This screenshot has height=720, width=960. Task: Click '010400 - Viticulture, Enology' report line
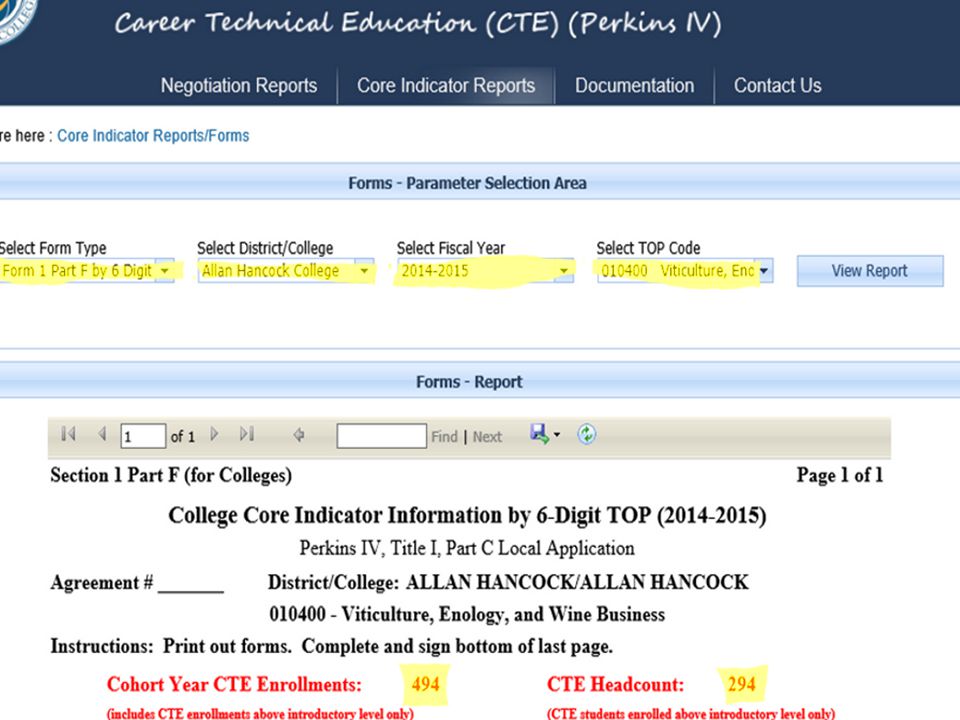(467, 614)
